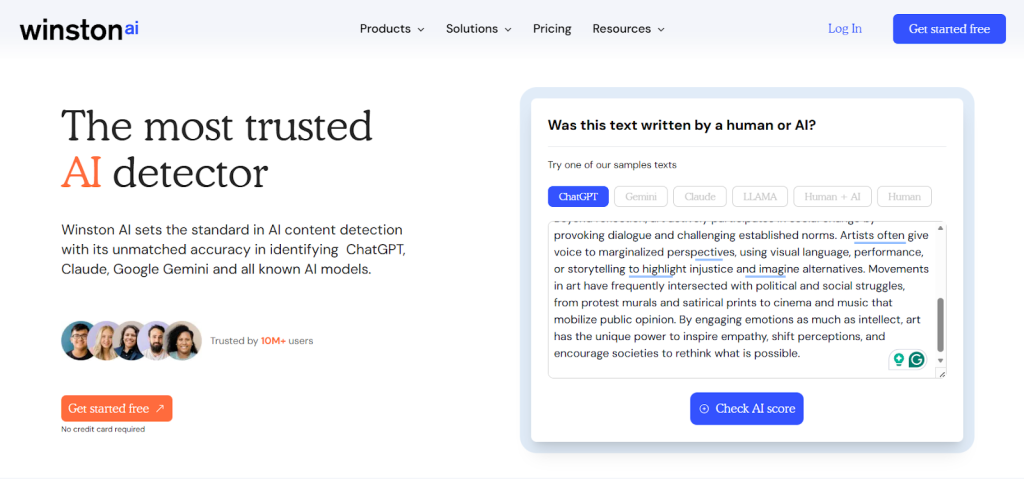Image resolution: width=1024 pixels, height=479 pixels.
Task: Expand the Products dropdown menu
Action: [x=392, y=29]
